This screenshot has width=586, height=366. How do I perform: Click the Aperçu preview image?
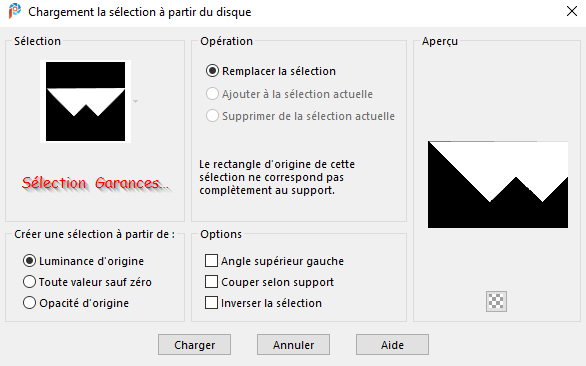(x=498, y=184)
